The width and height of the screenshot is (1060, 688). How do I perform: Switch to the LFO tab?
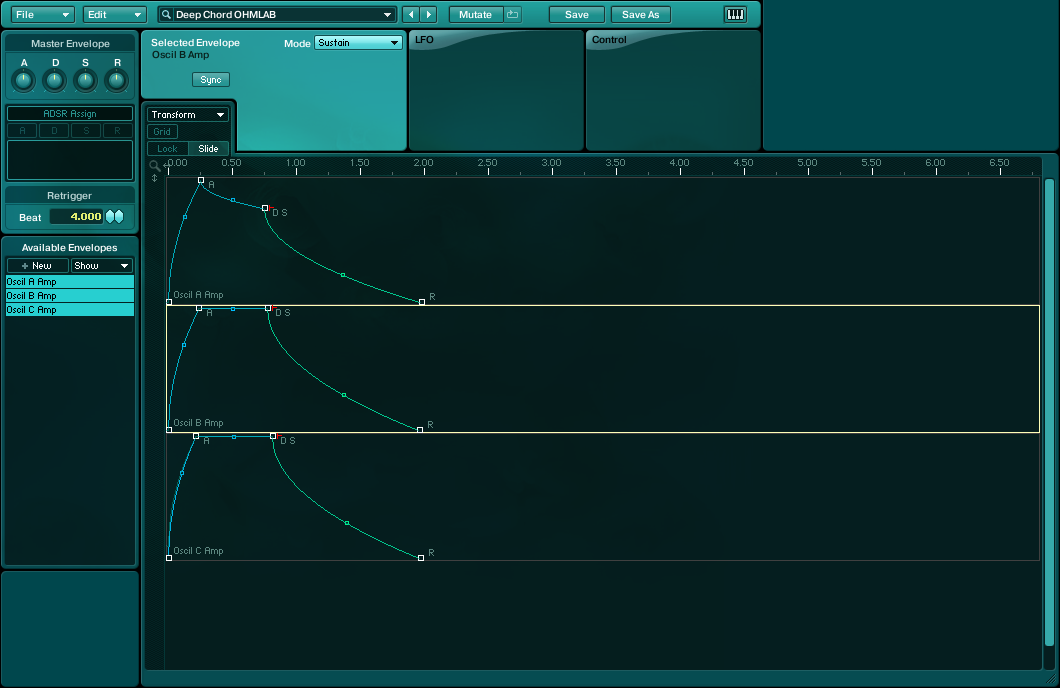coord(425,40)
